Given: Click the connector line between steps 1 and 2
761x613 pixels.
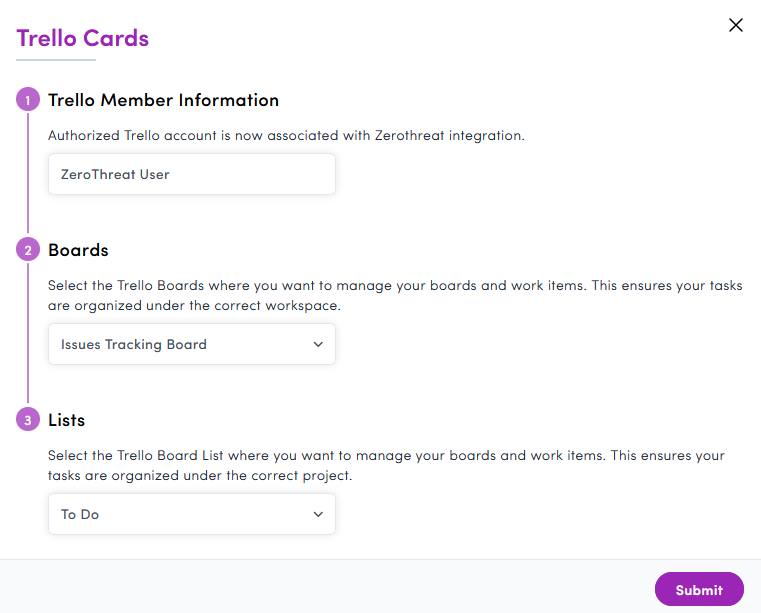Looking at the screenshot, I should [x=28, y=175].
